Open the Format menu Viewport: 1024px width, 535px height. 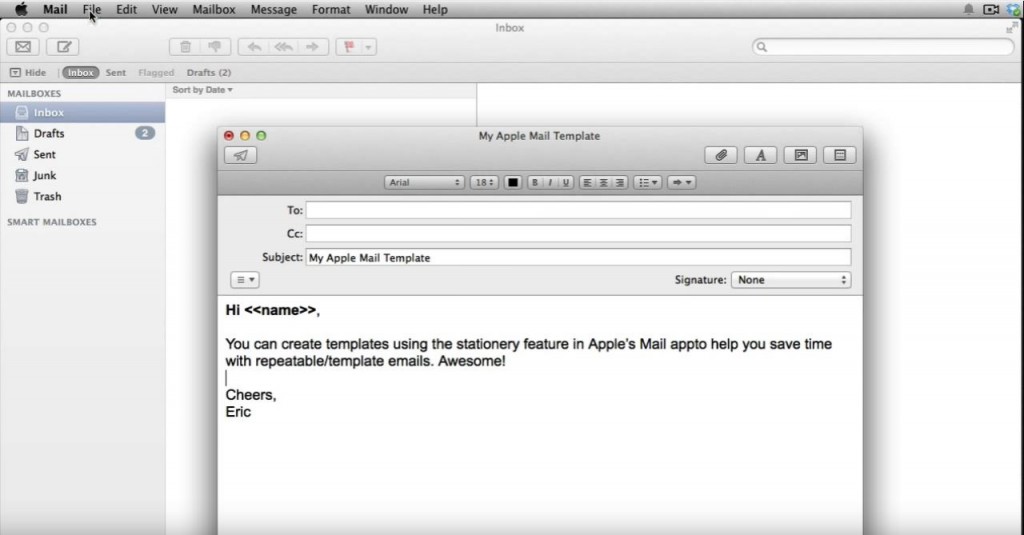pyautogui.click(x=331, y=9)
